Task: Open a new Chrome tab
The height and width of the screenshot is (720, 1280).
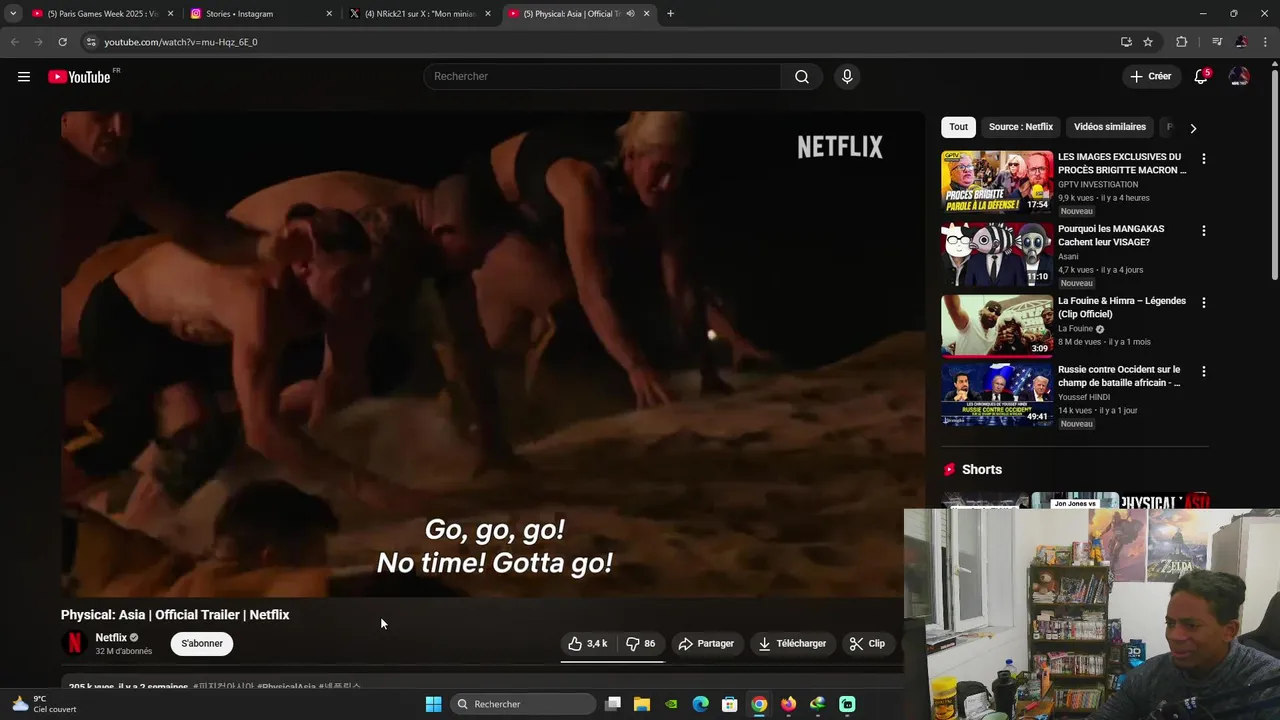Action: click(670, 14)
